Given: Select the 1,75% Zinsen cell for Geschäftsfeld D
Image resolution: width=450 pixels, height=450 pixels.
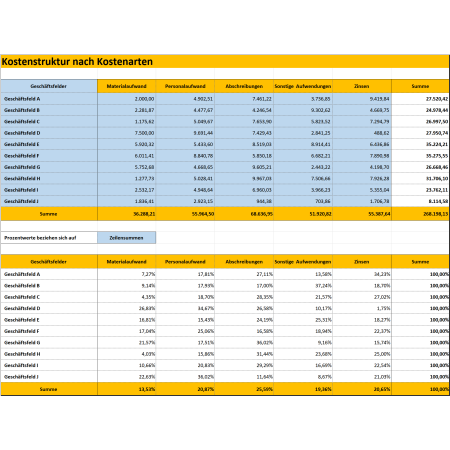Looking at the screenshot, I should pos(362,309).
